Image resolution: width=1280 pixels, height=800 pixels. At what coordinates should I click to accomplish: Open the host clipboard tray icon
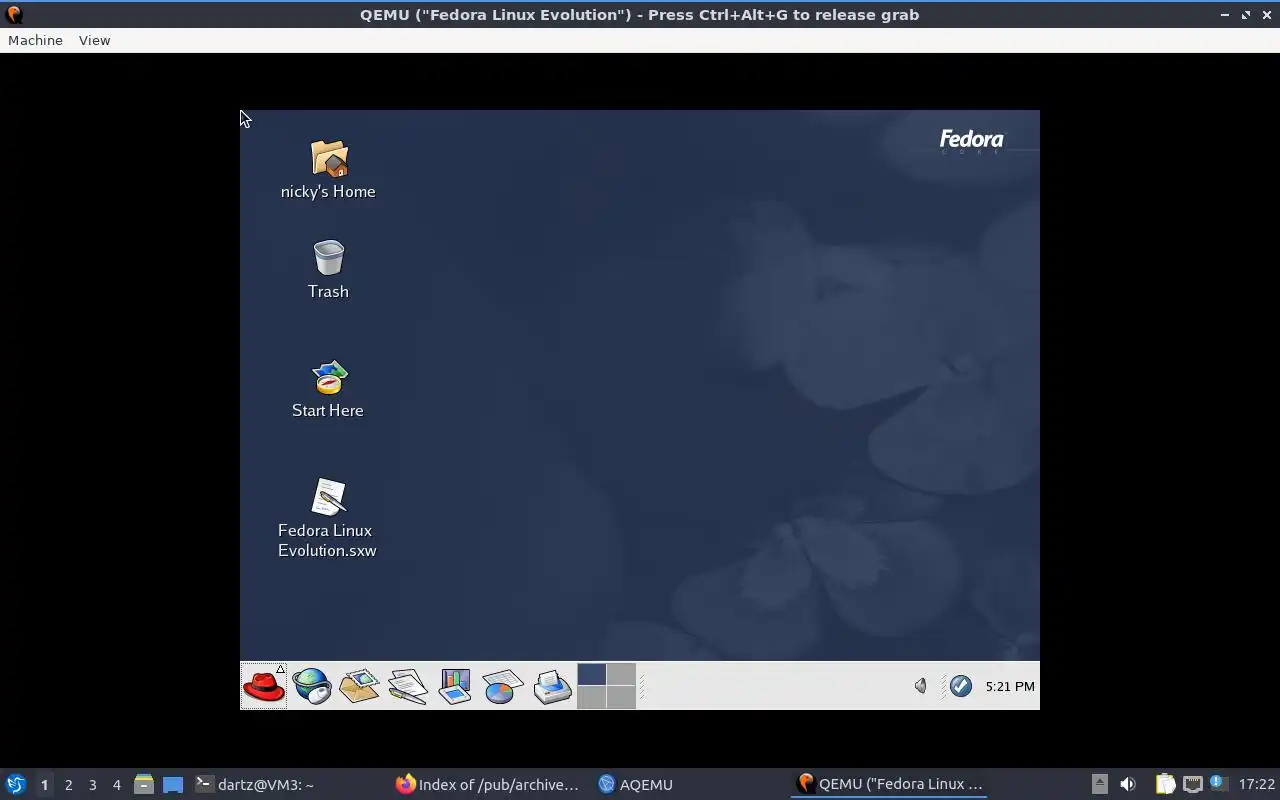pos(1165,784)
